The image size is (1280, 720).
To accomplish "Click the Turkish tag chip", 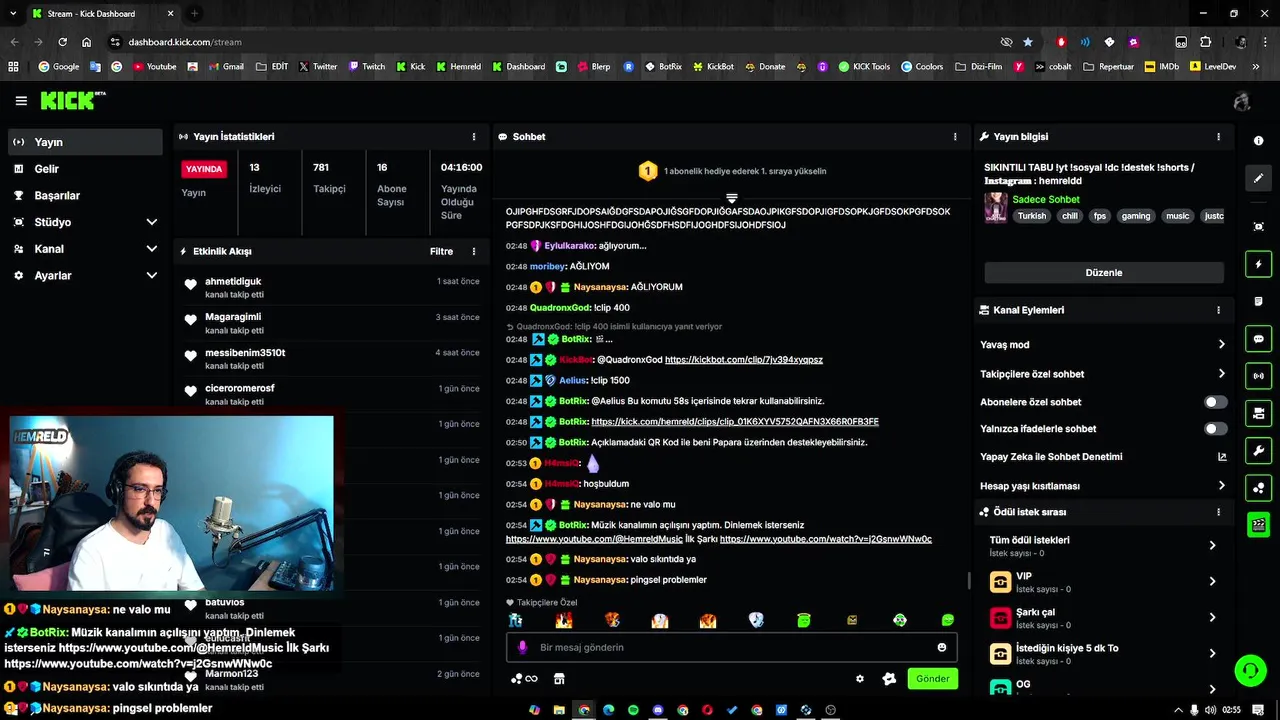I will pyautogui.click(x=1032, y=216).
